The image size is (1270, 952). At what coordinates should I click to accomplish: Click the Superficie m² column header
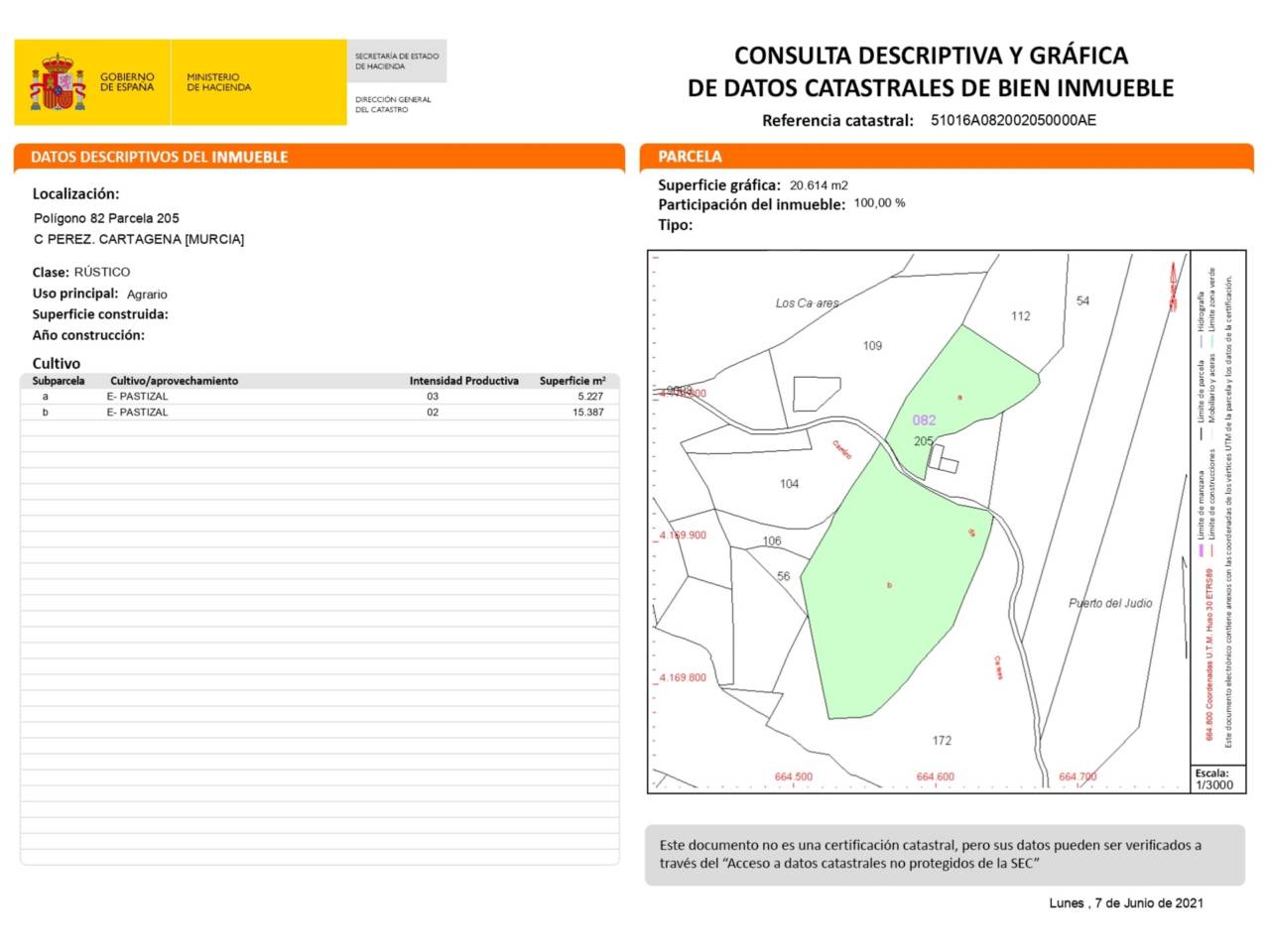(x=572, y=381)
